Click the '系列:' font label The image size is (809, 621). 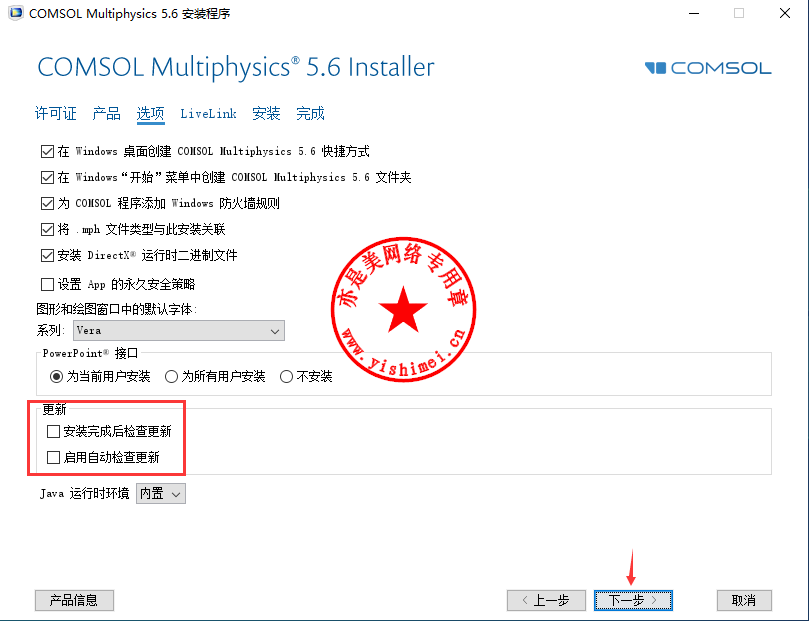[50, 331]
